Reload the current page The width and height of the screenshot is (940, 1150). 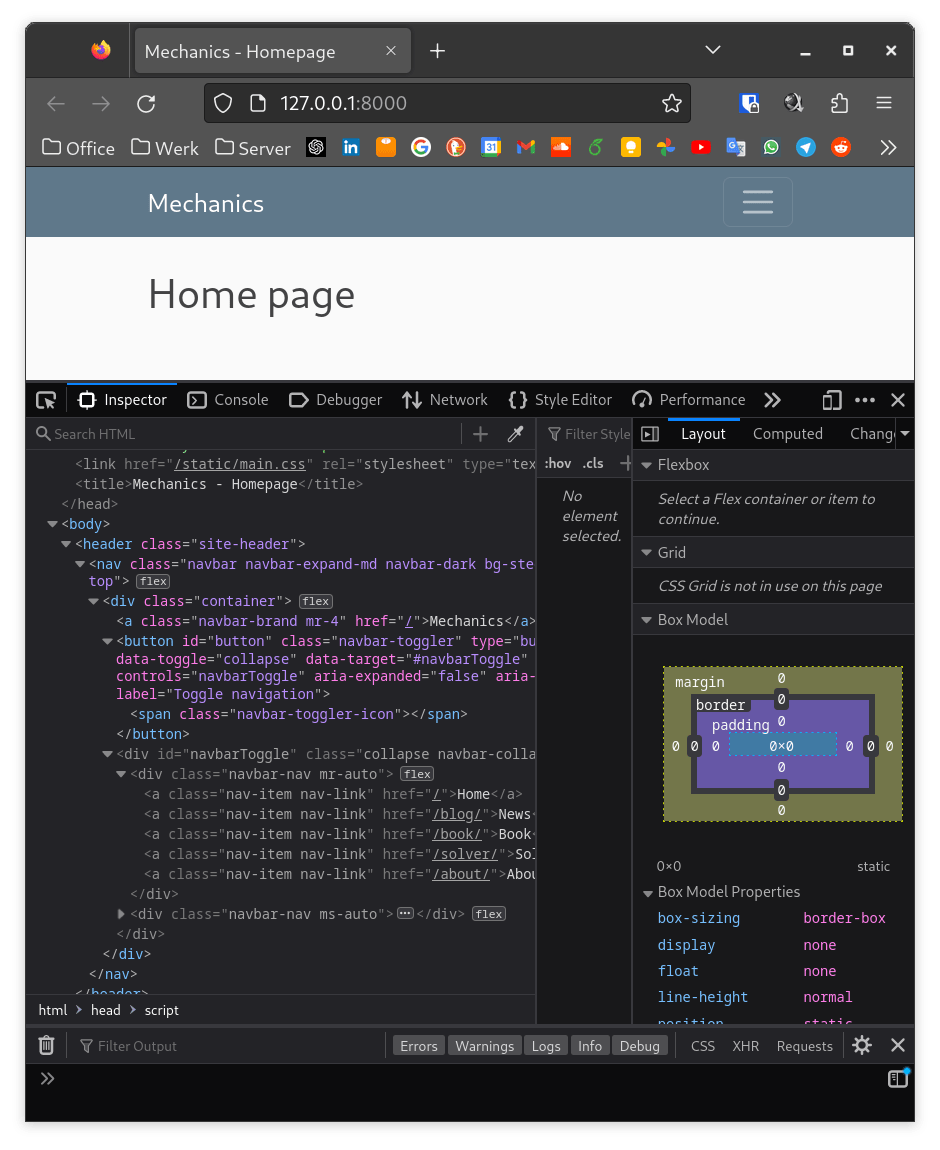(146, 103)
